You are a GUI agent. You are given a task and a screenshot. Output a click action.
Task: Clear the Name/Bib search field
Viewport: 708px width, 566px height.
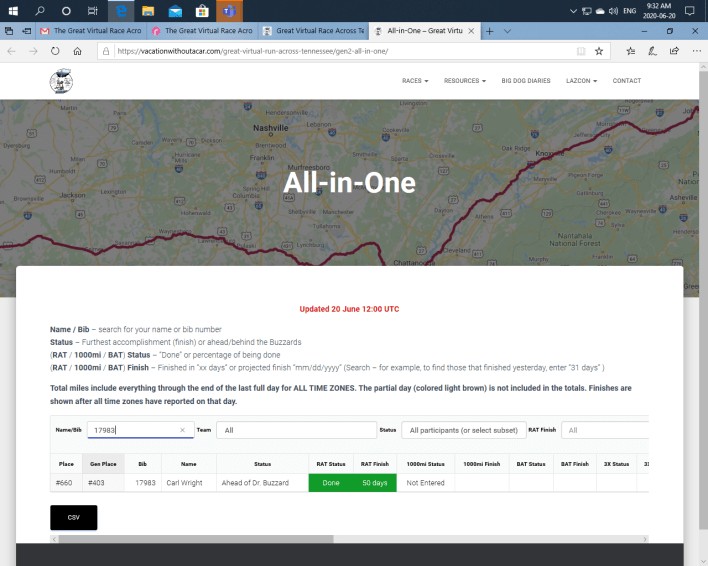tap(182, 430)
